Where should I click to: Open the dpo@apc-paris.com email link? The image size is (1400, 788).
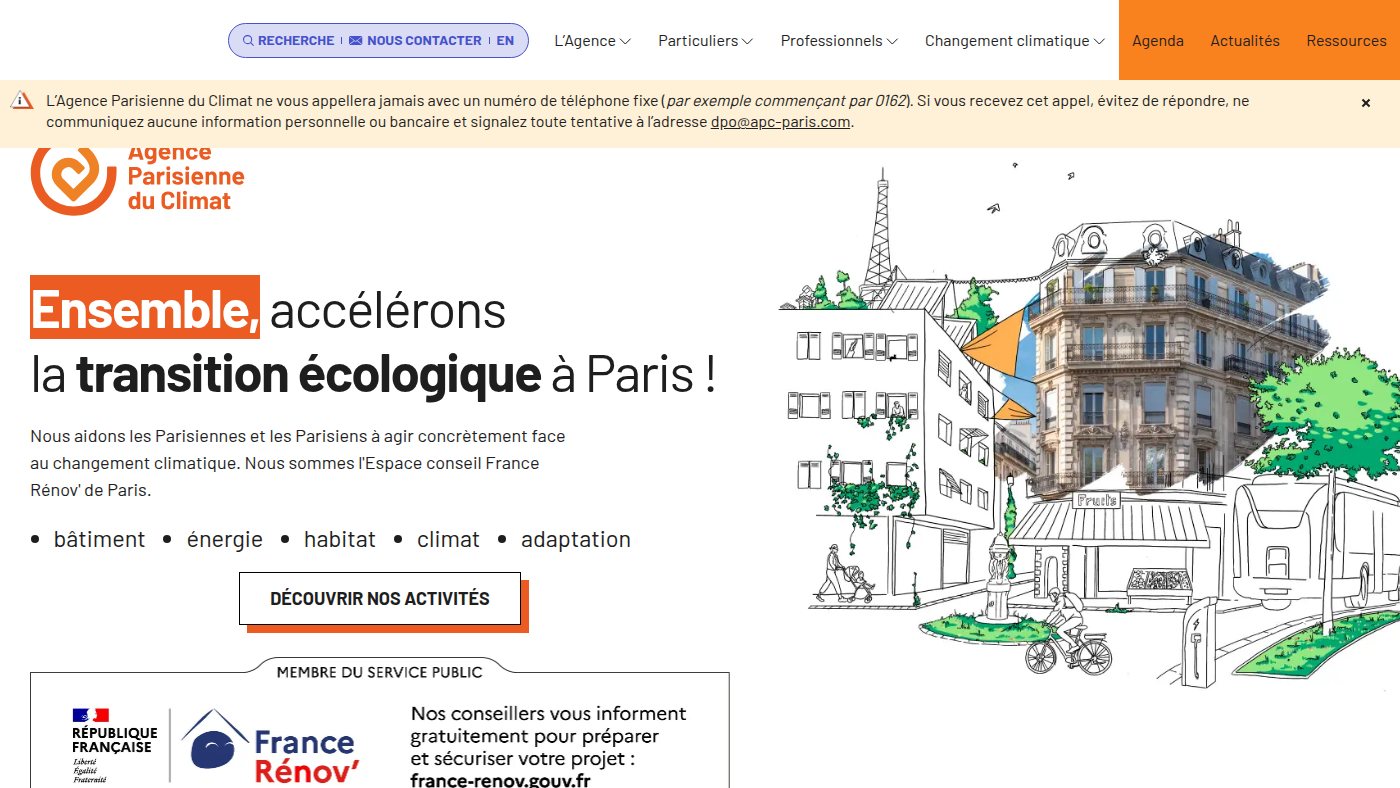[780, 122]
